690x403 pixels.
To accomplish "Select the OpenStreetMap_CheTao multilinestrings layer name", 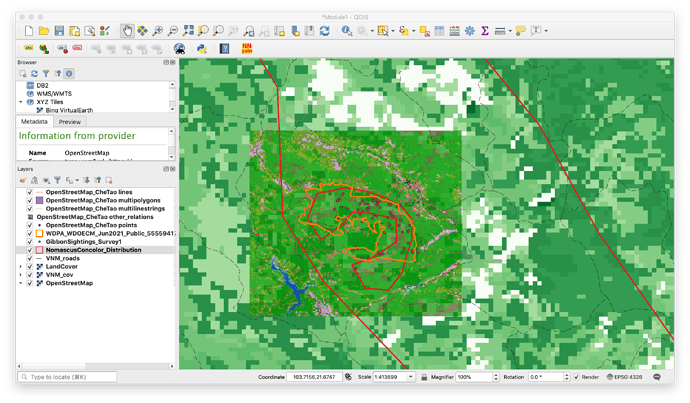I will click(105, 209).
